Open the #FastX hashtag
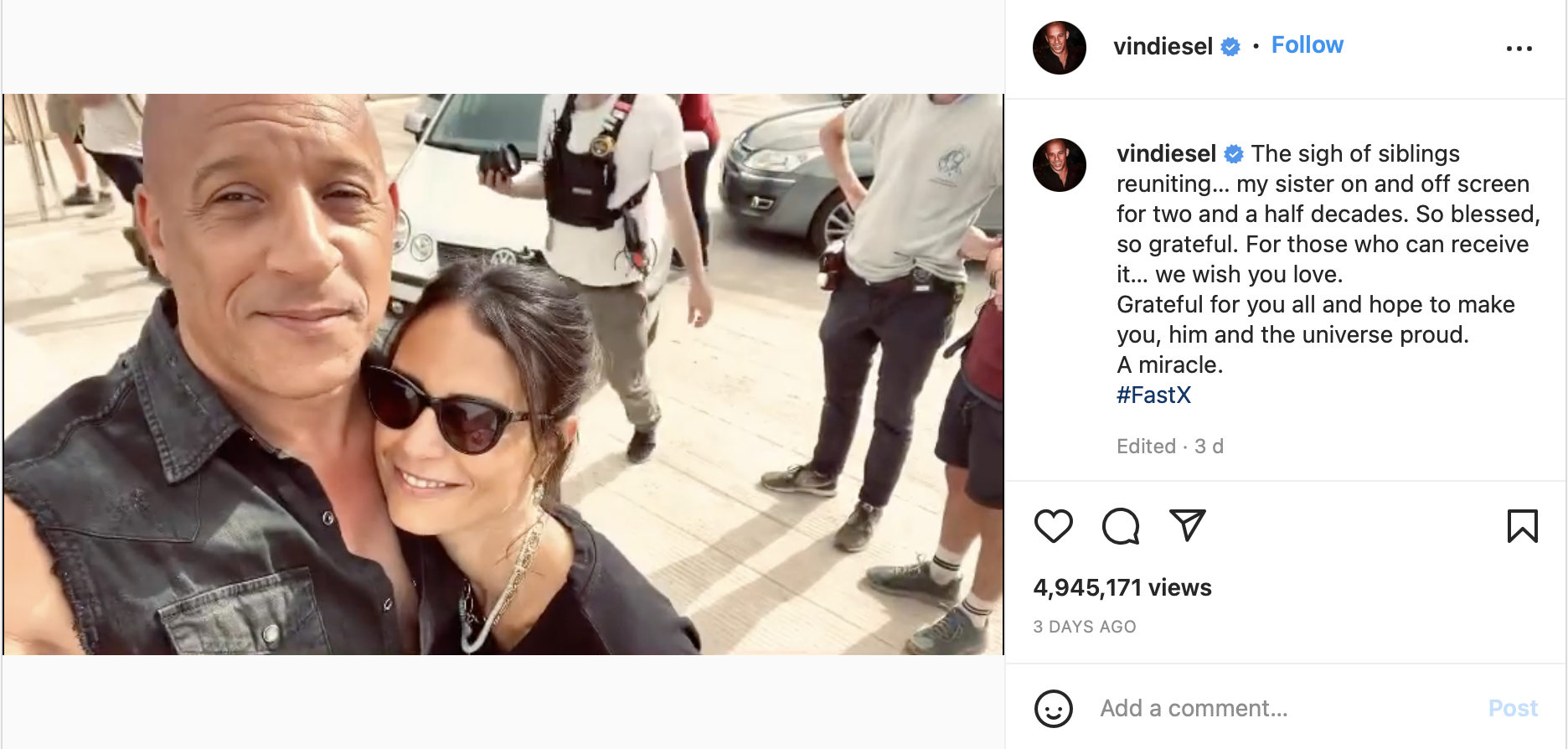 pos(1153,395)
